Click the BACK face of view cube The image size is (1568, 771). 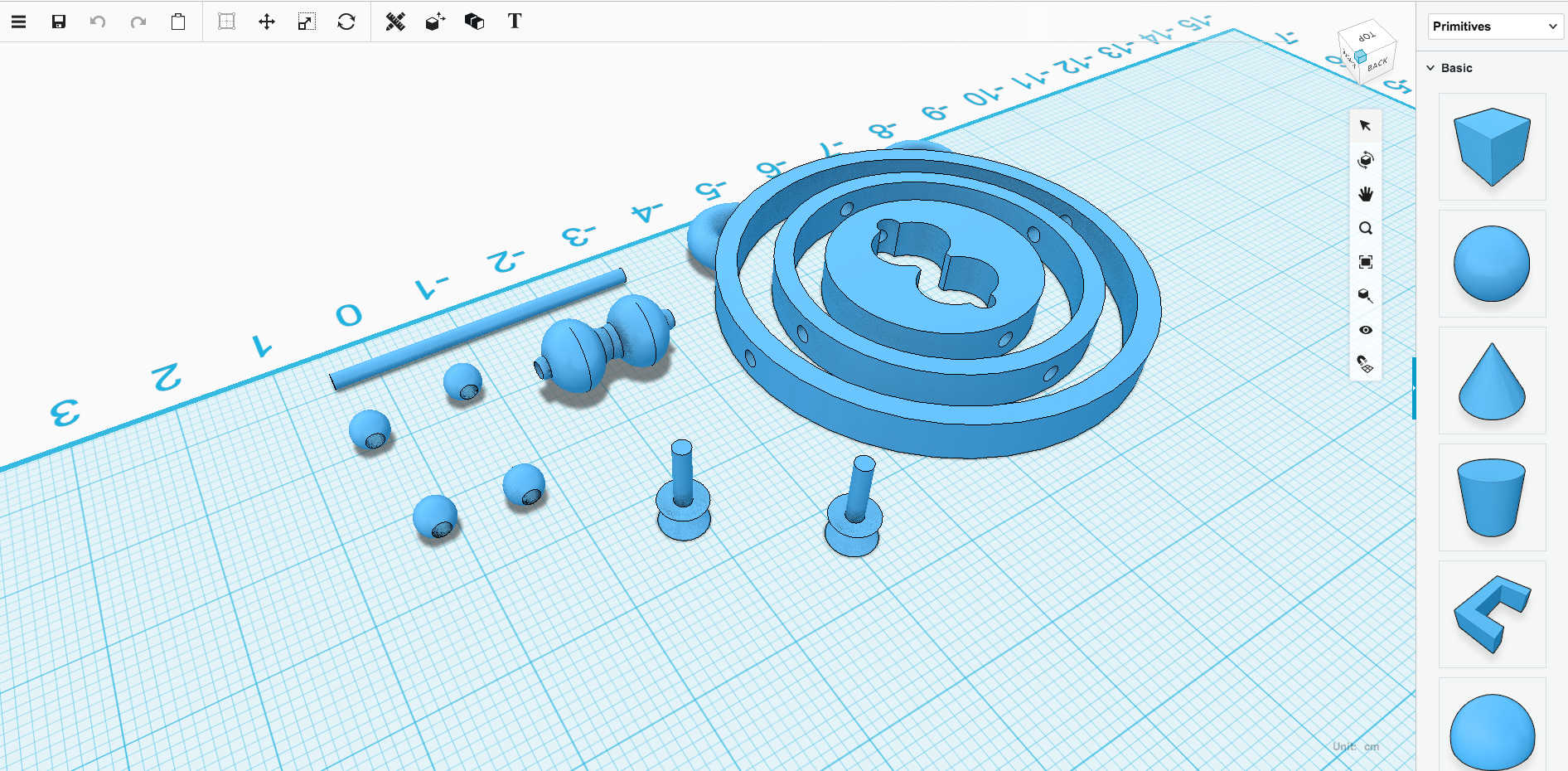[x=1378, y=64]
